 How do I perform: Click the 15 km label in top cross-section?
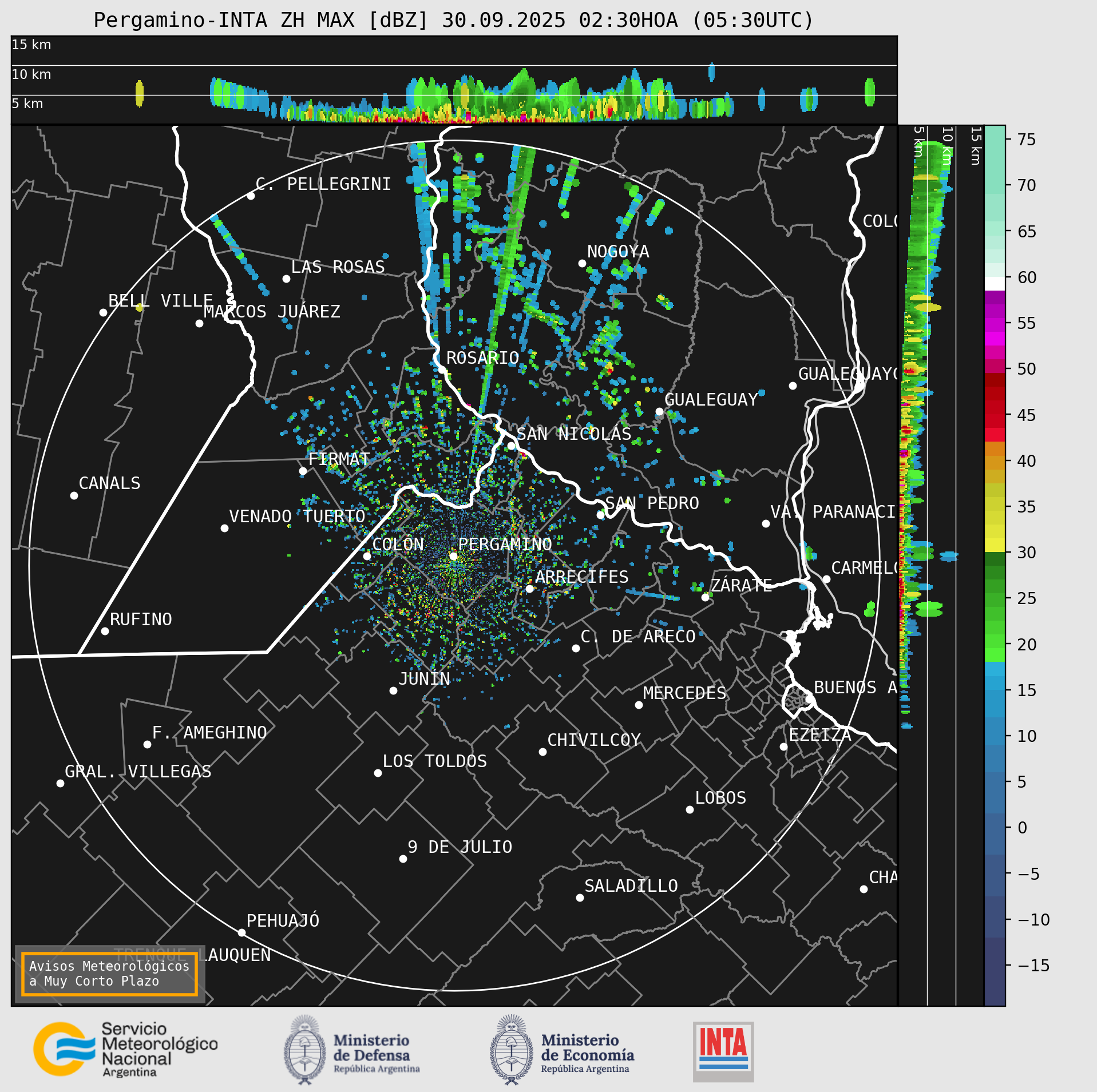click(x=31, y=45)
